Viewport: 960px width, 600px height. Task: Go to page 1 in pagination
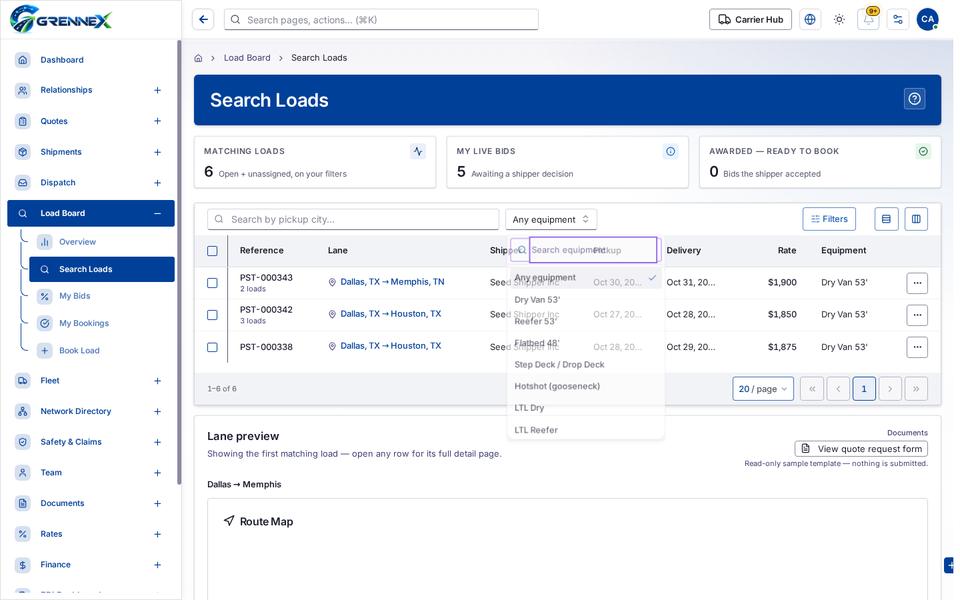click(x=864, y=389)
